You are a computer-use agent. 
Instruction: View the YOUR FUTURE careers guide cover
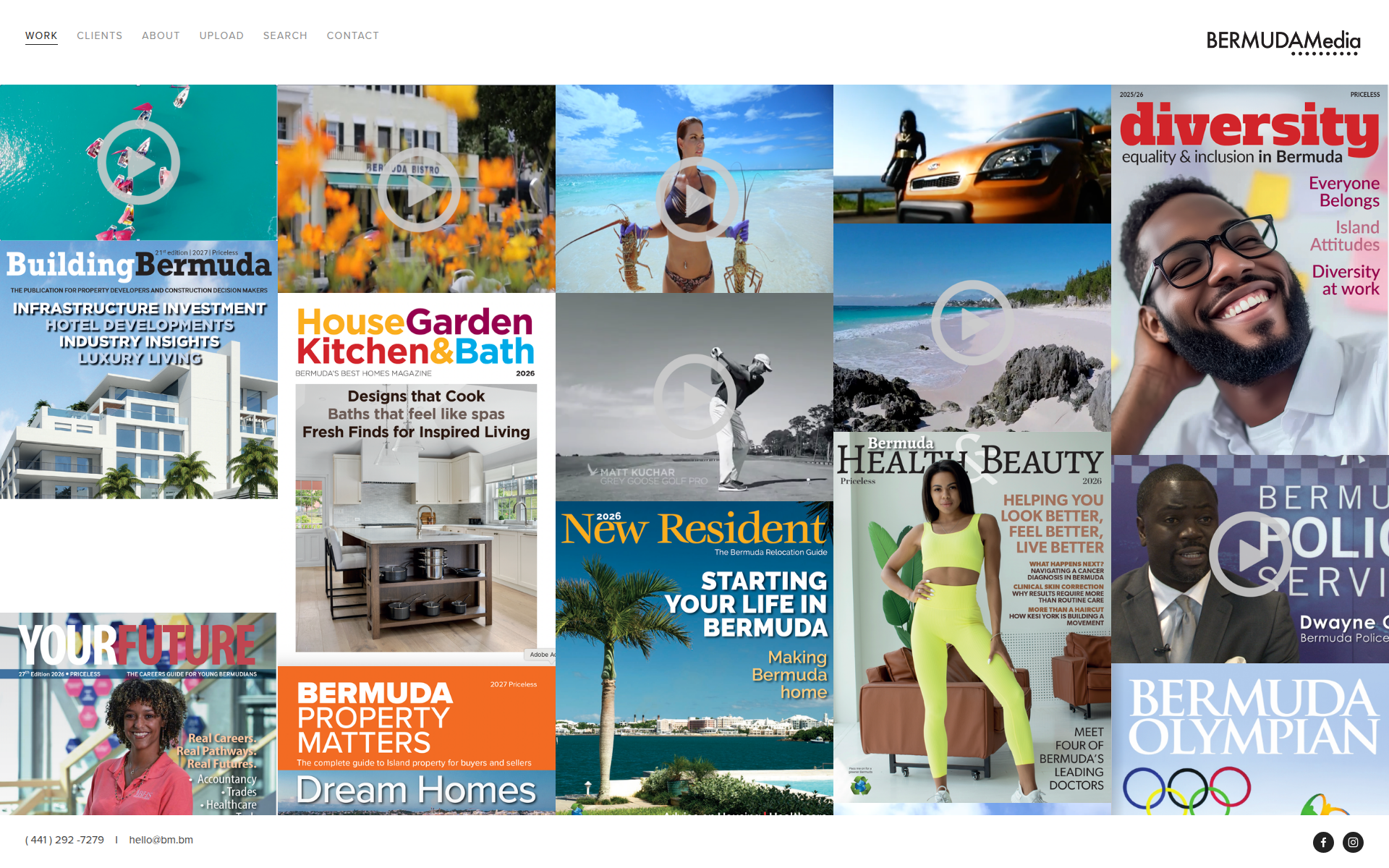[138, 714]
